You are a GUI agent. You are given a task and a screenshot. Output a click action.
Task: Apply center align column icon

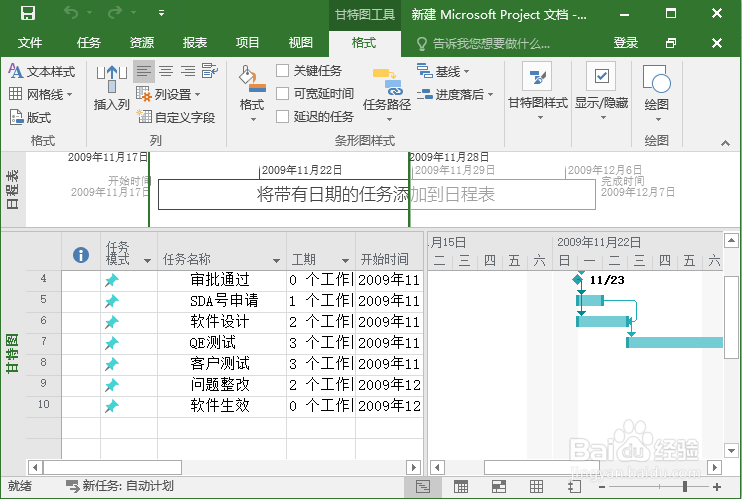point(166,71)
